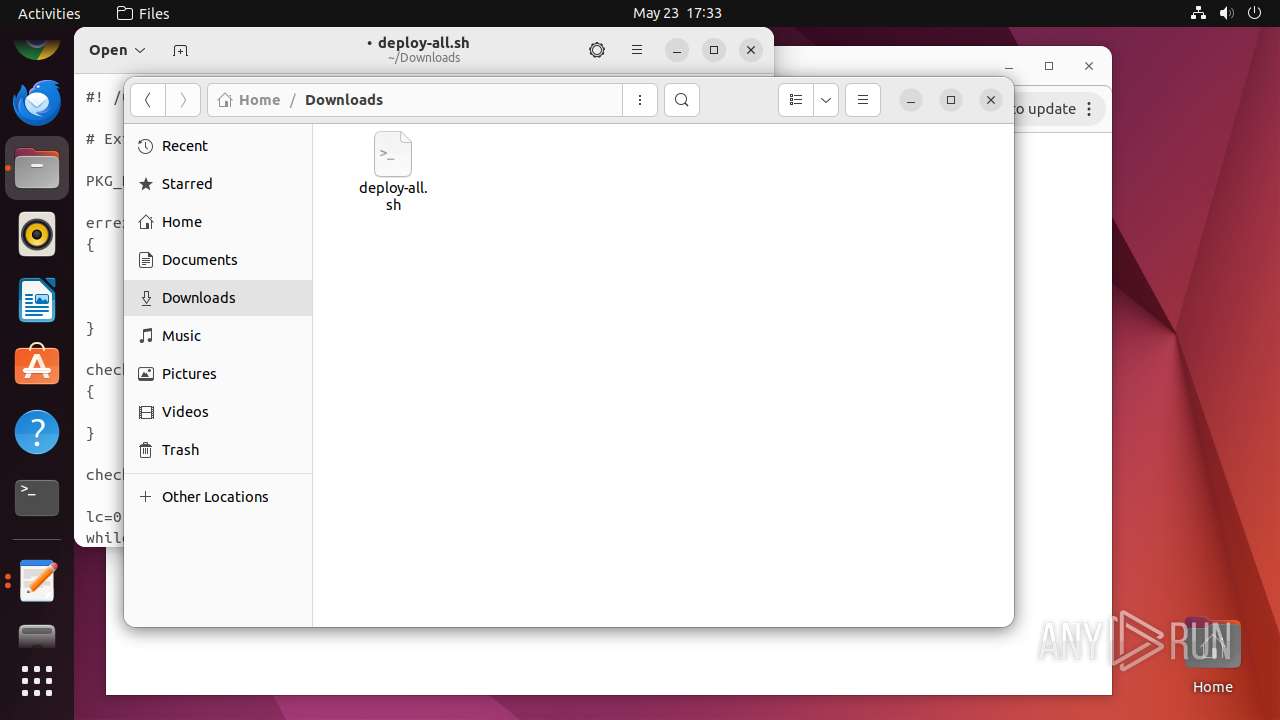The image size is (1280, 720).
Task: Expand view options dropdown arrow
Action: point(826,100)
